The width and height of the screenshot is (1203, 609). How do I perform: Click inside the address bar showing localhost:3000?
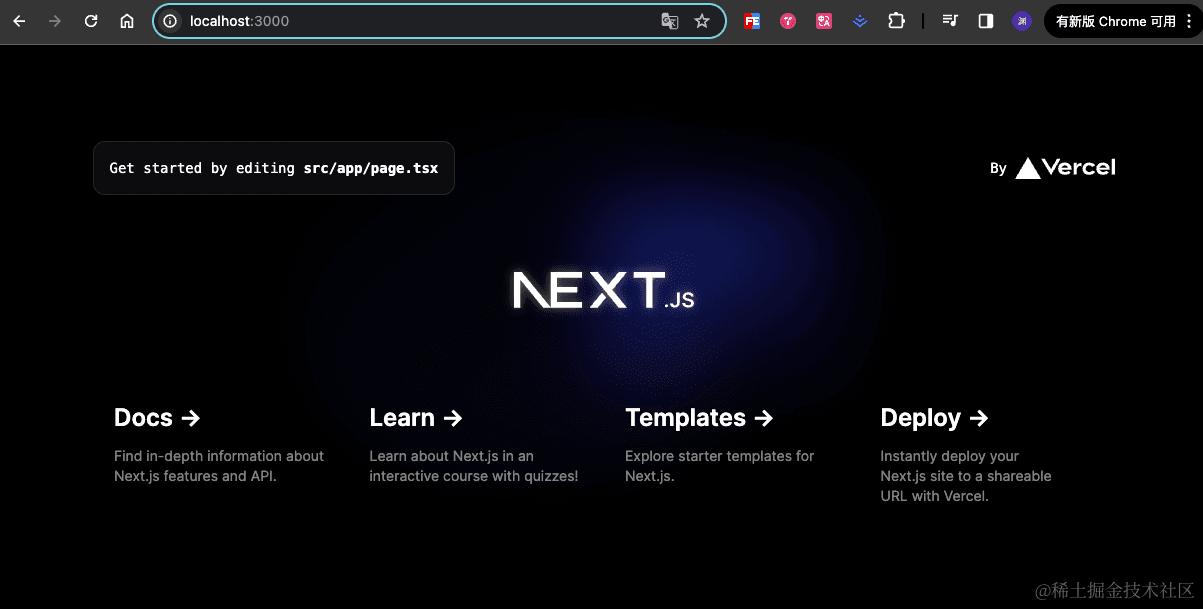[300, 21]
